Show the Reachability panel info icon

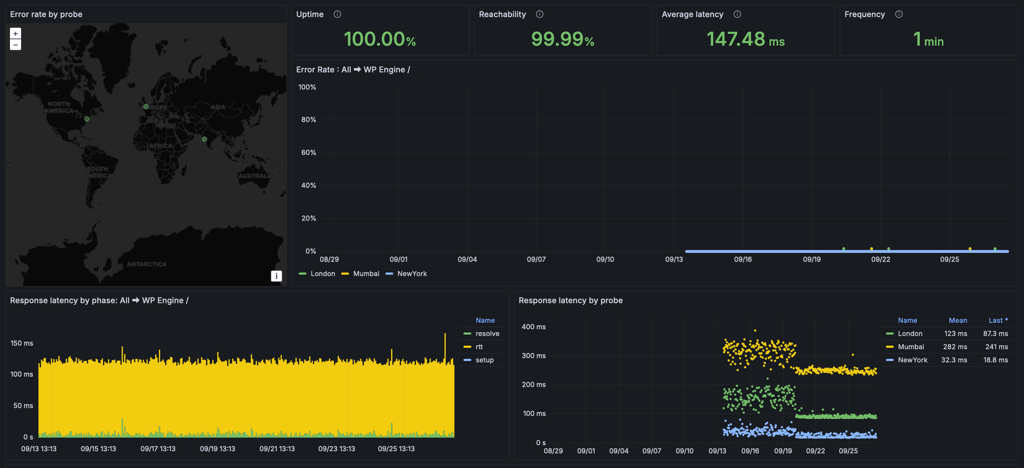539,14
